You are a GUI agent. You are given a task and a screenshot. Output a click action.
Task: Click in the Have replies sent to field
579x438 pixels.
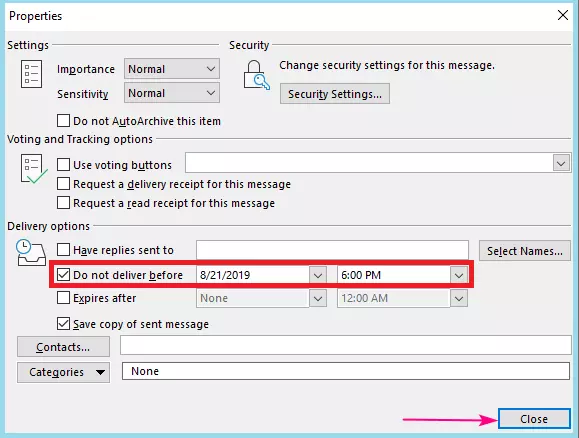[332, 250]
